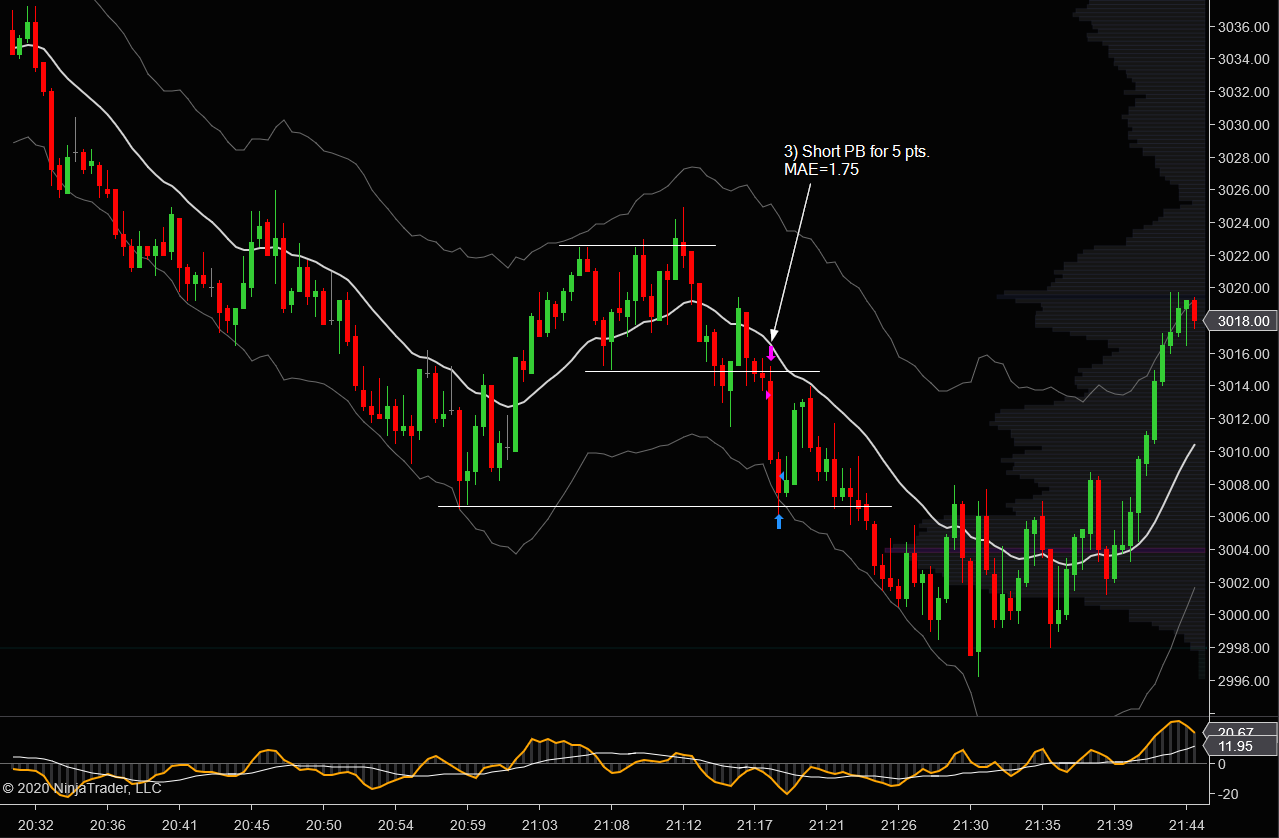
Task: Click the 3028.00 price axis label
Action: tap(1244, 158)
